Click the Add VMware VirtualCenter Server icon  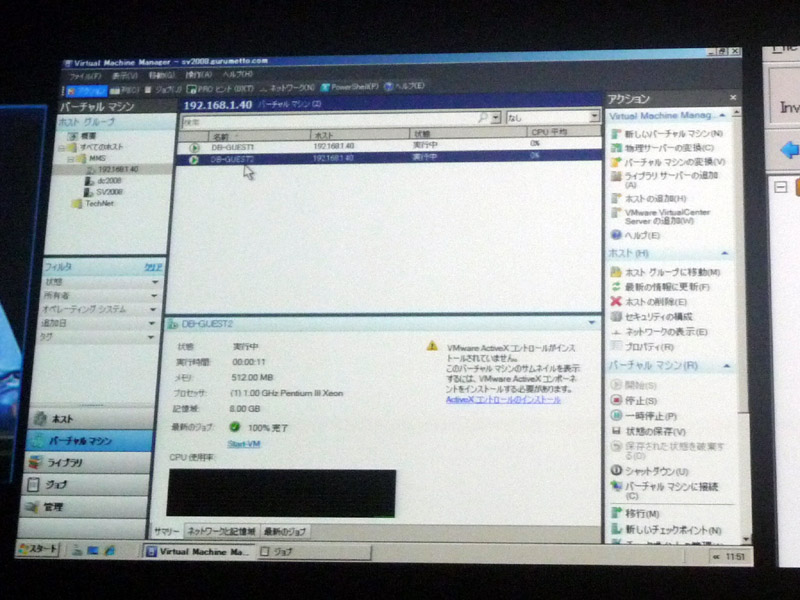[x=616, y=213]
